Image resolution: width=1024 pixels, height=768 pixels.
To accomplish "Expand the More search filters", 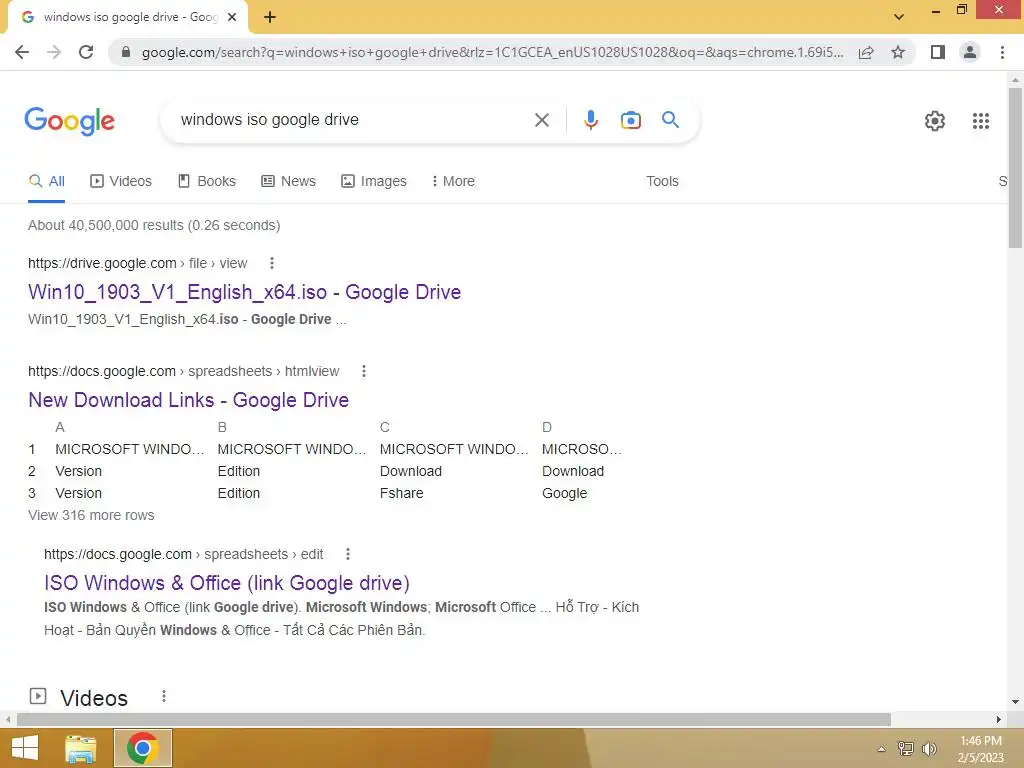I will click(x=453, y=181).
